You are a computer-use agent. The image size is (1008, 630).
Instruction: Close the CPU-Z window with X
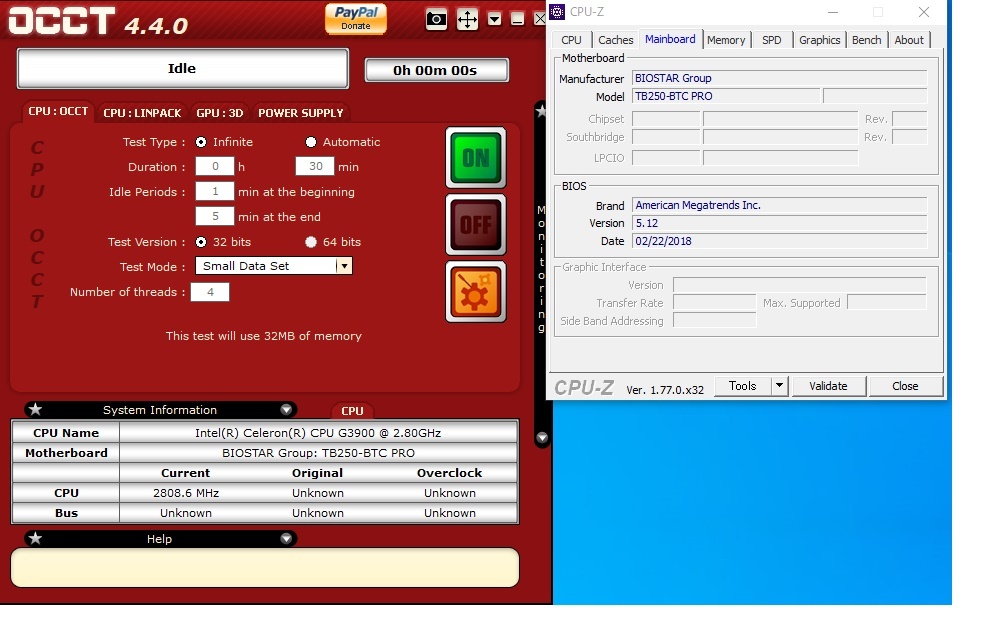click(x=924, y=12)
